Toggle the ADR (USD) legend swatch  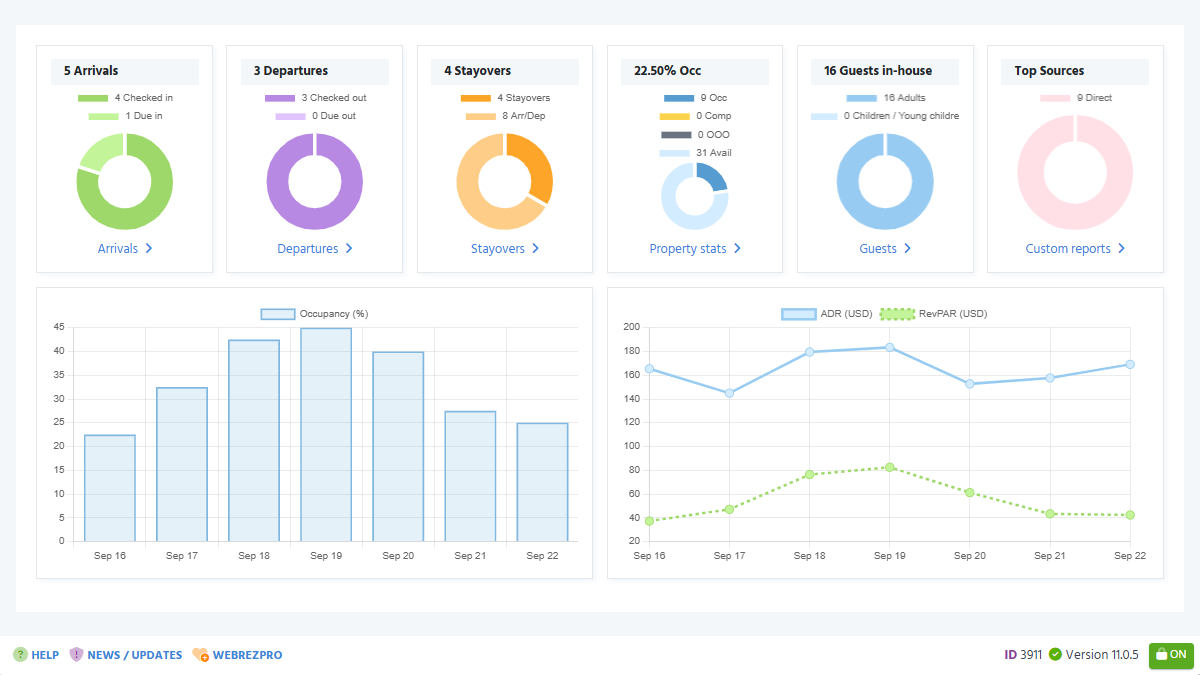pyautogui.click(x=798, y=314)
